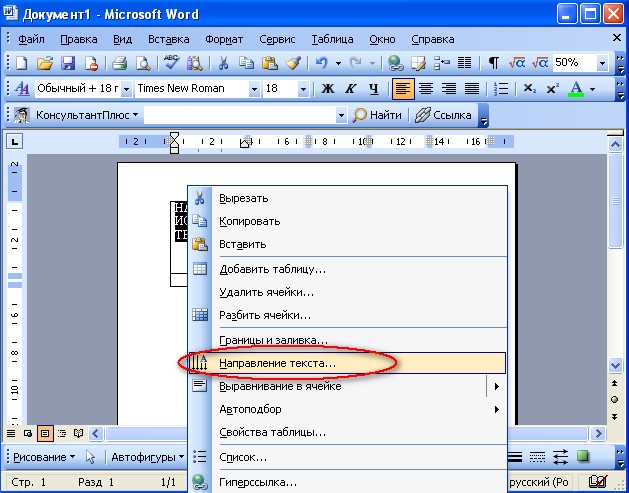Click the Ссылка button

coord(443,116)
